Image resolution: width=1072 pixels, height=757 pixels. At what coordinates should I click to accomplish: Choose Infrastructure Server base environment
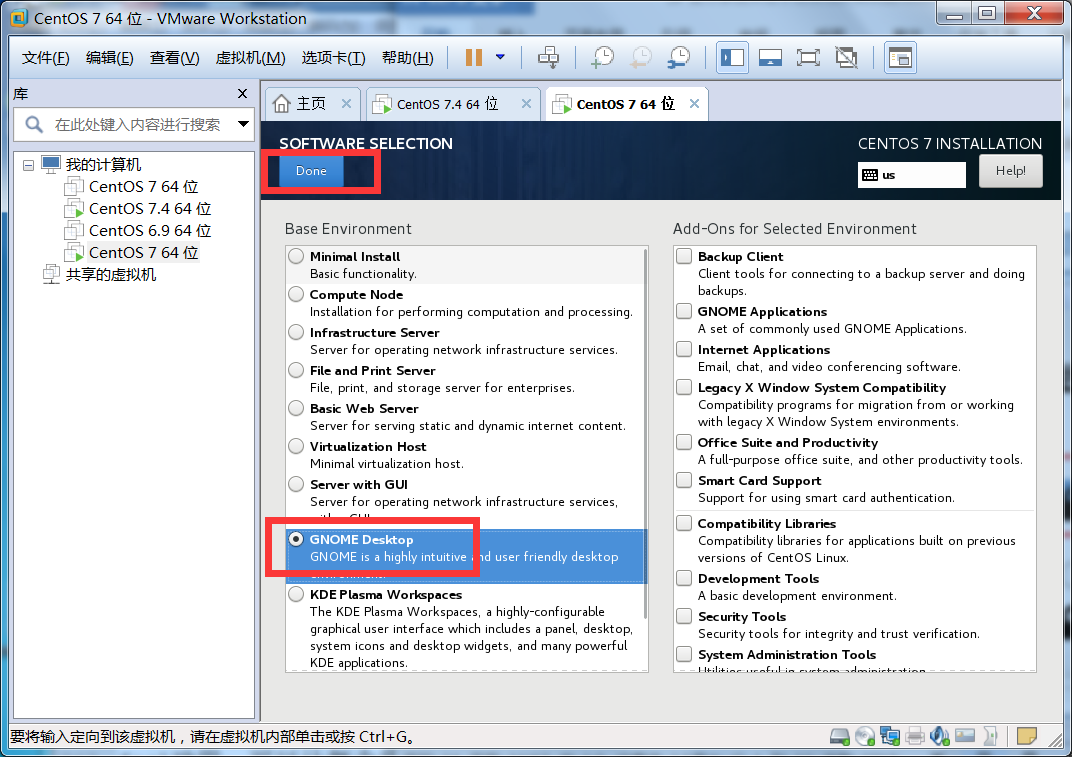click(296, 332)
